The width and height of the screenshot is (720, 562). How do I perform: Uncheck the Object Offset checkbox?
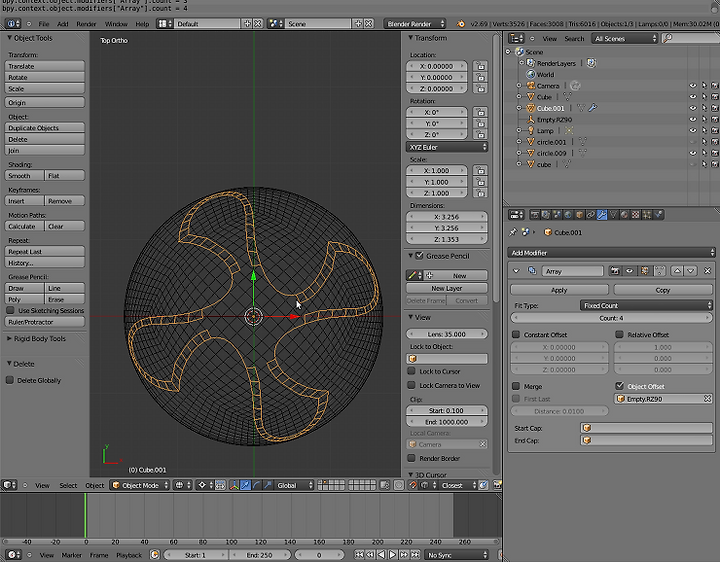pos(619,386)
